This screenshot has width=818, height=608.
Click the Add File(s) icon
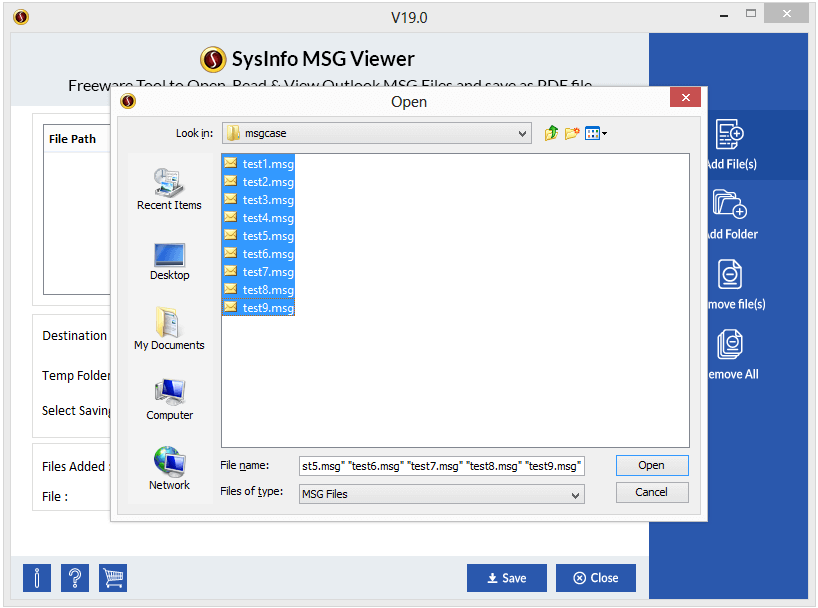729,135
